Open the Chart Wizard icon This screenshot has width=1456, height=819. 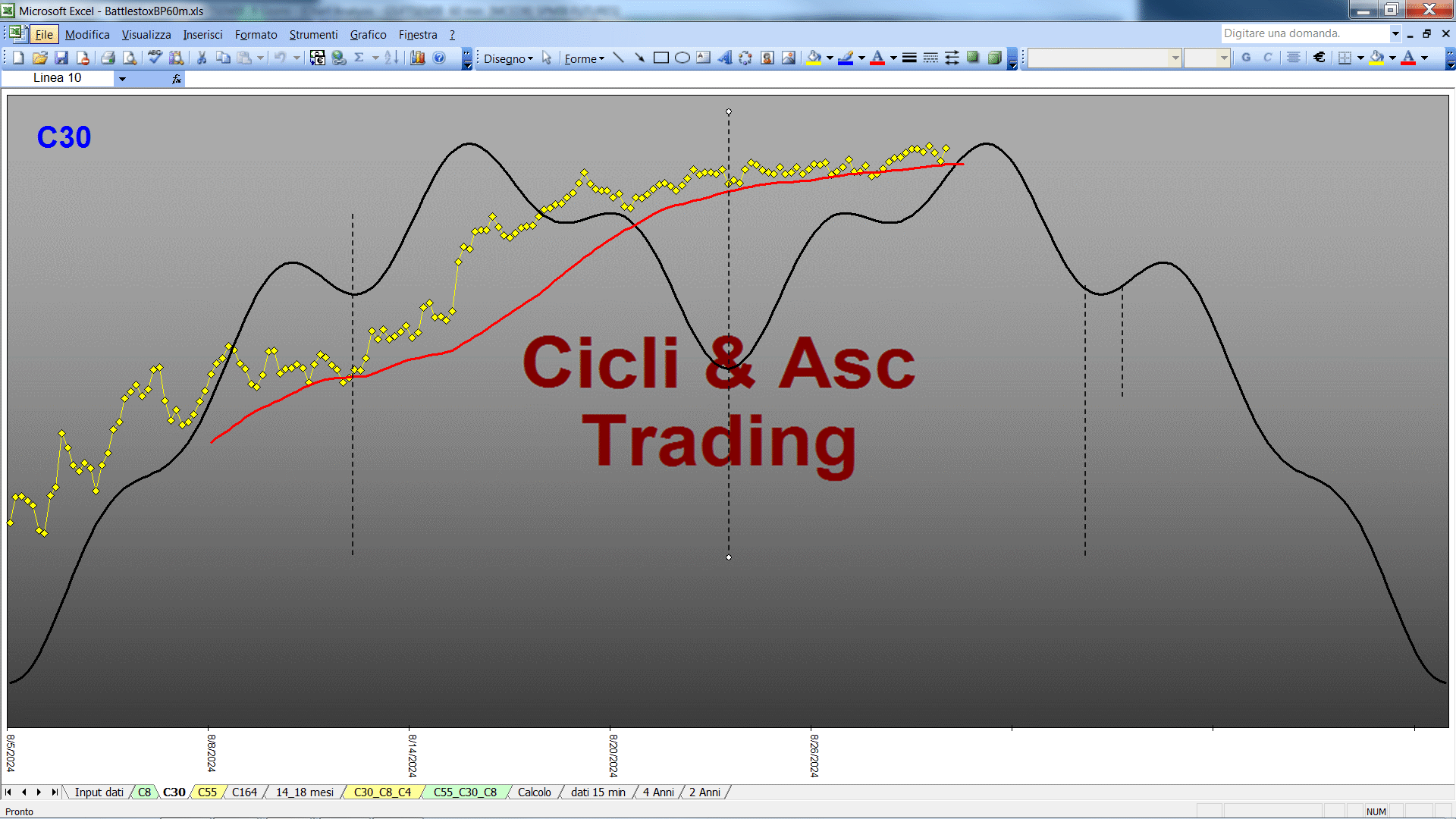(x=418, y=58)
